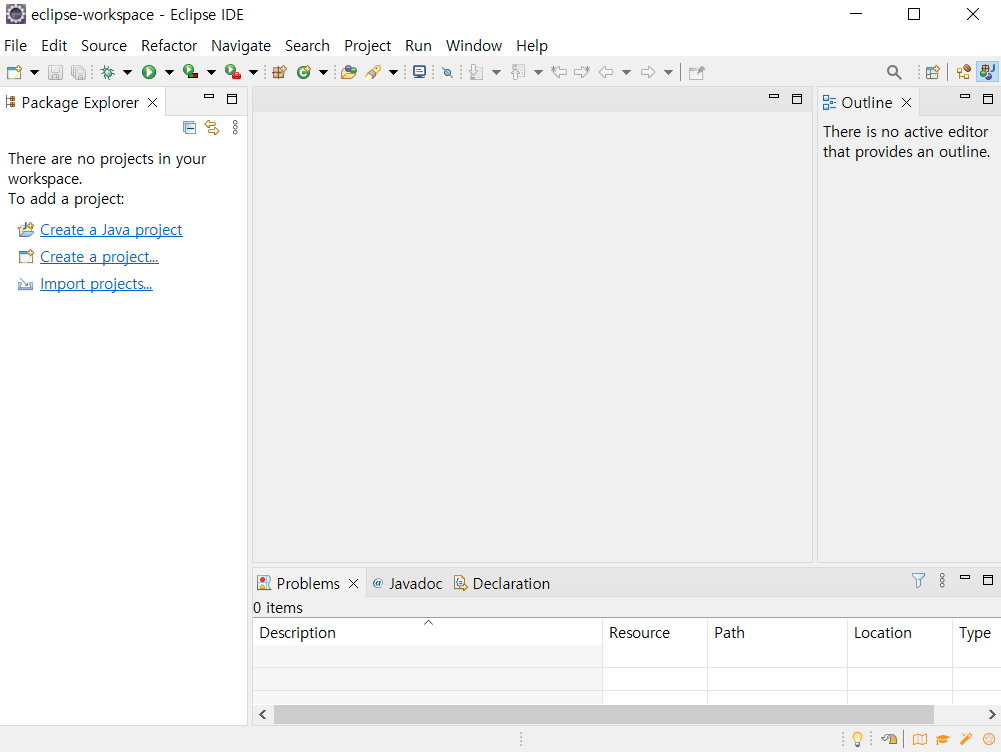This screenshot has height=752, width=1001.
Task: Click the Problems view filter funnel icon
Action: pos(919,580)
